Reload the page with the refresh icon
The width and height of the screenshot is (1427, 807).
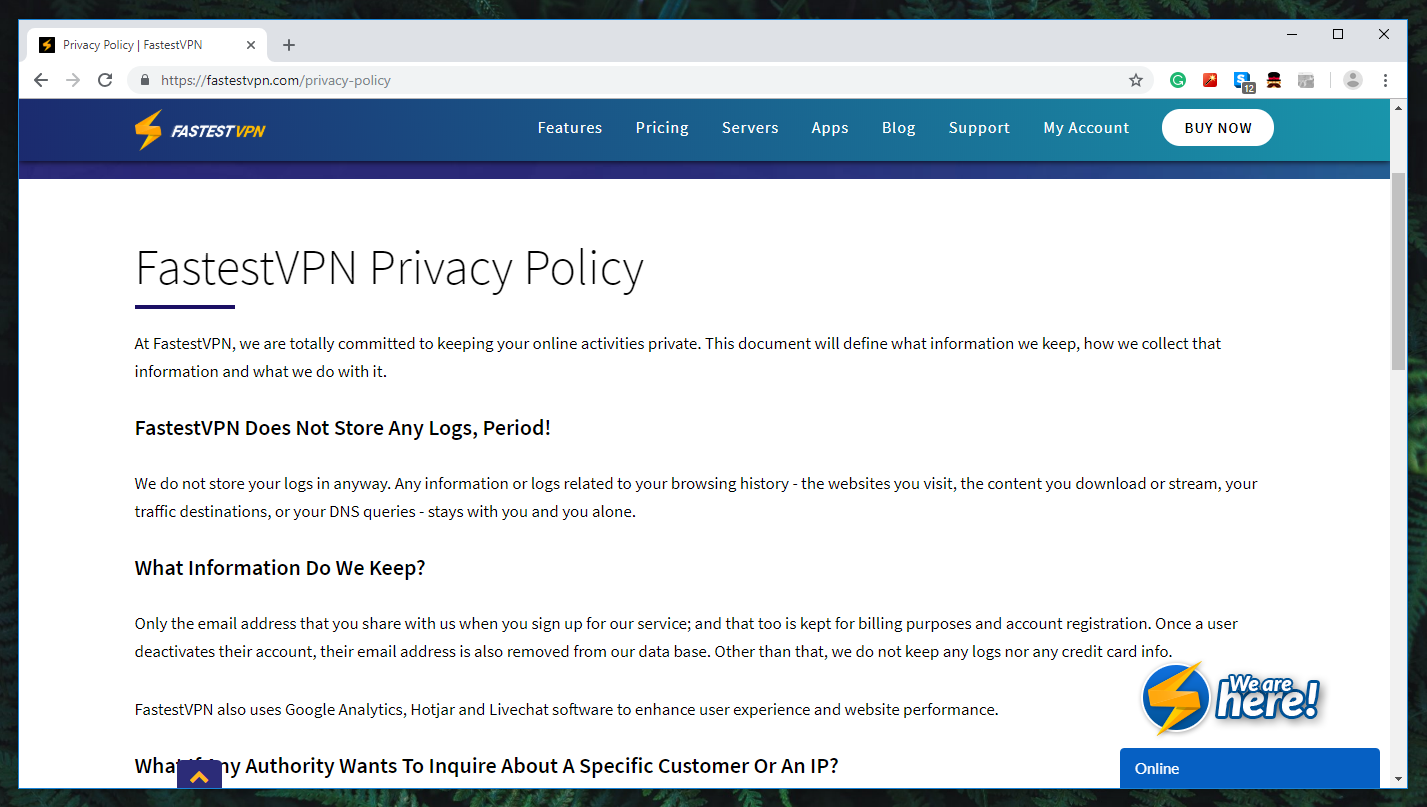point(105,80)
